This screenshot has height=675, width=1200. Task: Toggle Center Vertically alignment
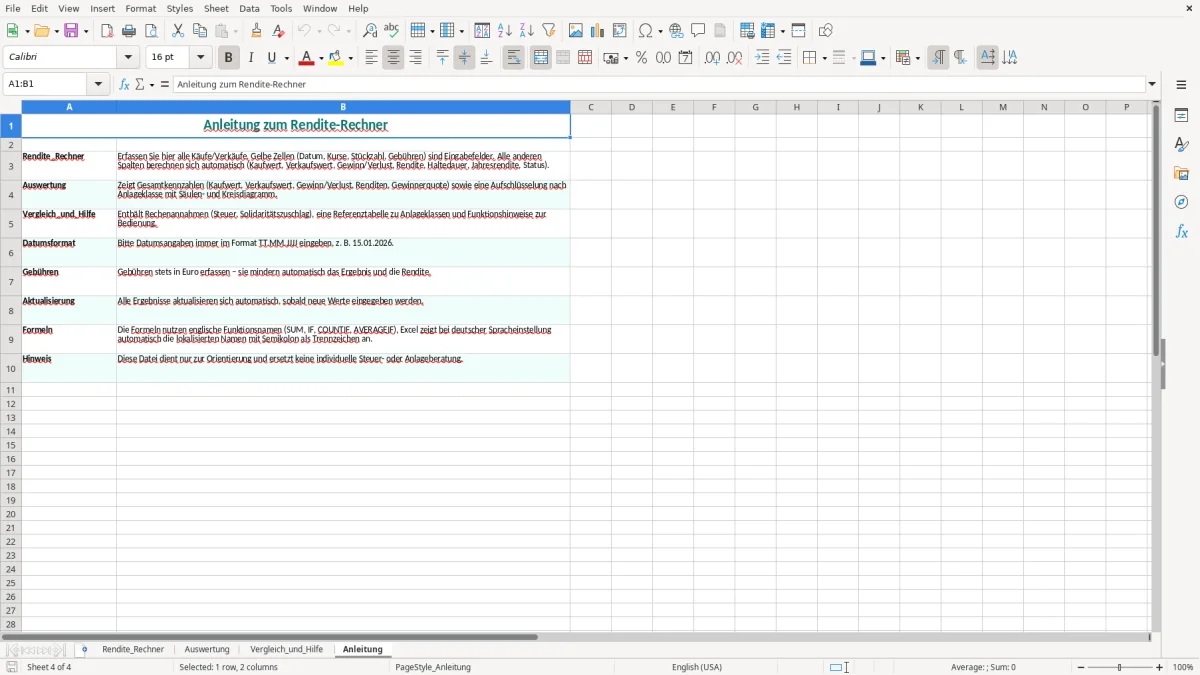coord(464,58)
